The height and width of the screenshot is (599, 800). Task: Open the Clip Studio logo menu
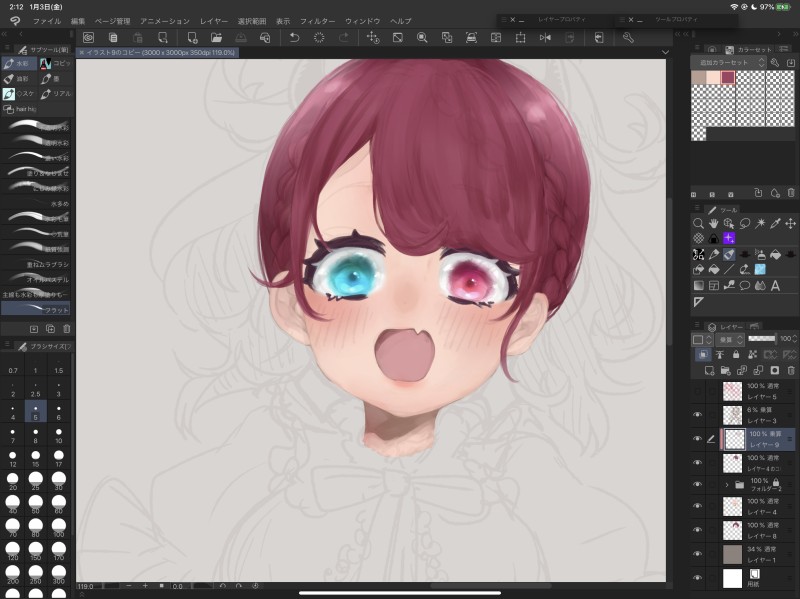(x=15, y=21)
